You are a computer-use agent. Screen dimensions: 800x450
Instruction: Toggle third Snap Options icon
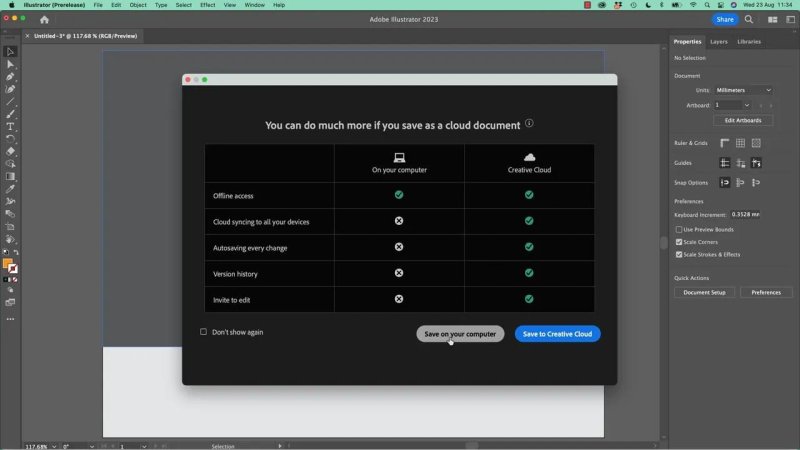click(x=756, y=183)
